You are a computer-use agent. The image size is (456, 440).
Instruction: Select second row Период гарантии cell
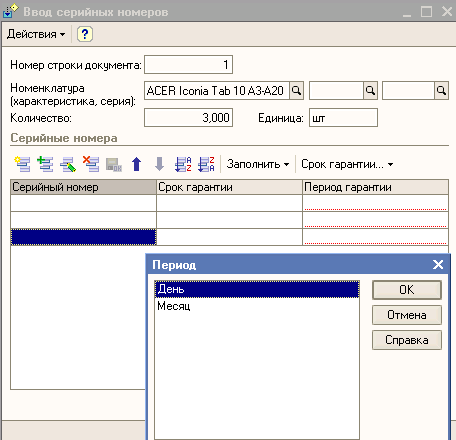pos(375,220)
